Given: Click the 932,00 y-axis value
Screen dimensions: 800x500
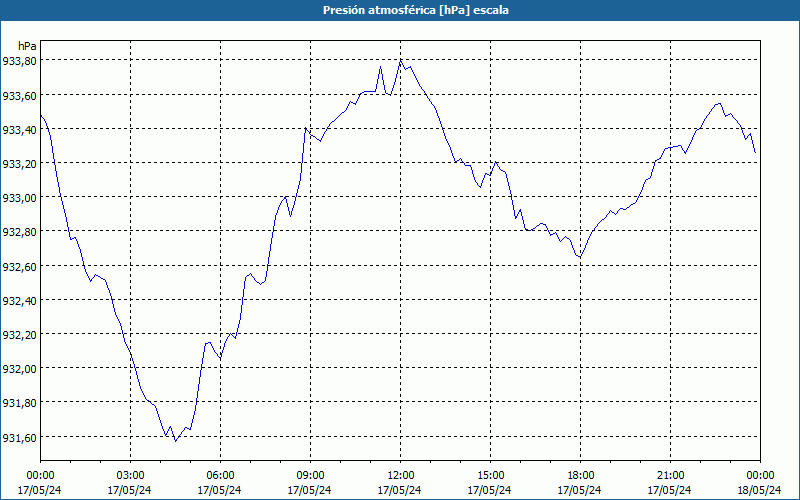Looking at the screenshot, I should click(19, 368).
